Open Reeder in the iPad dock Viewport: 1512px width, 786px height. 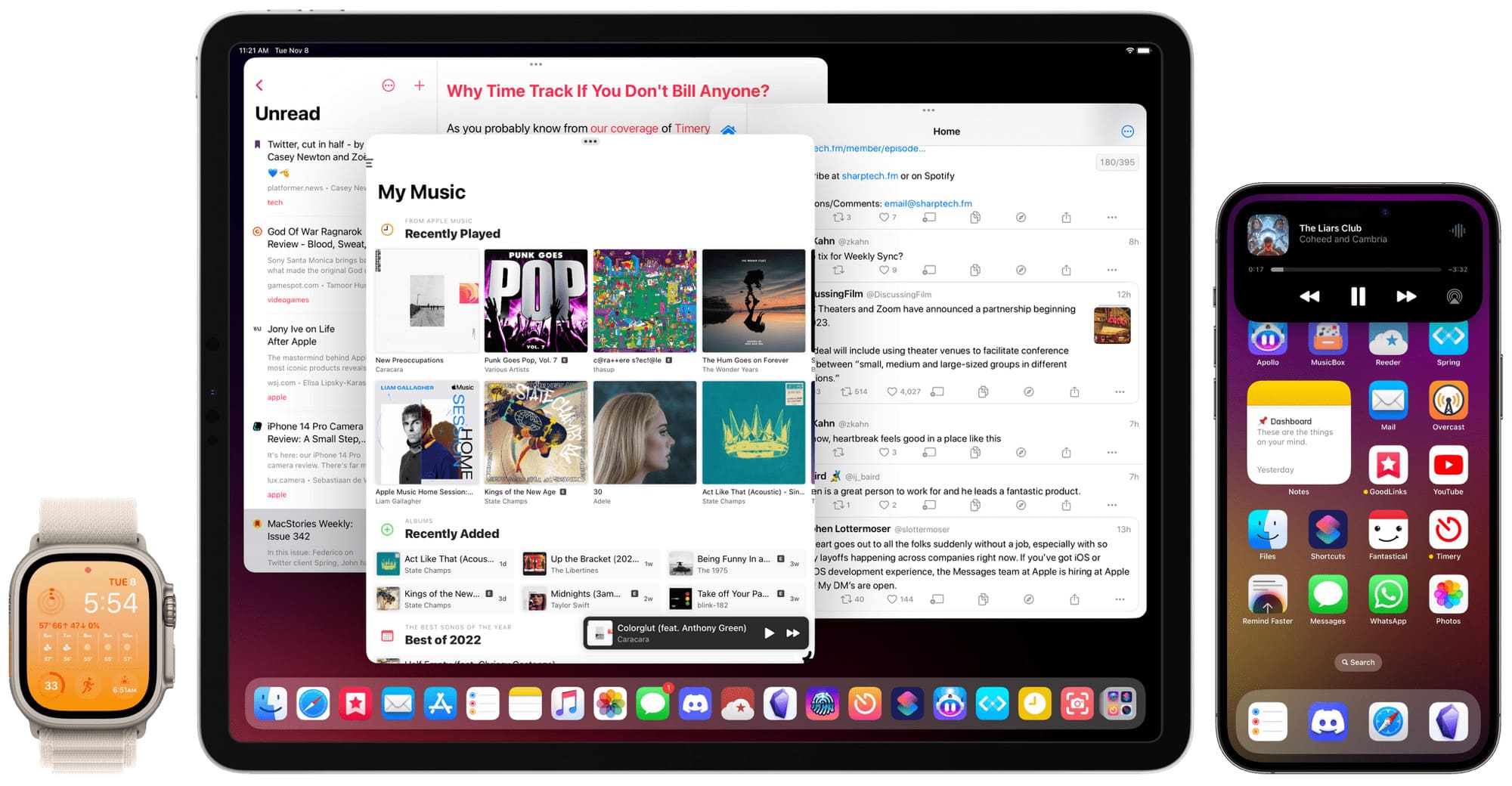[x=737, y=704]
